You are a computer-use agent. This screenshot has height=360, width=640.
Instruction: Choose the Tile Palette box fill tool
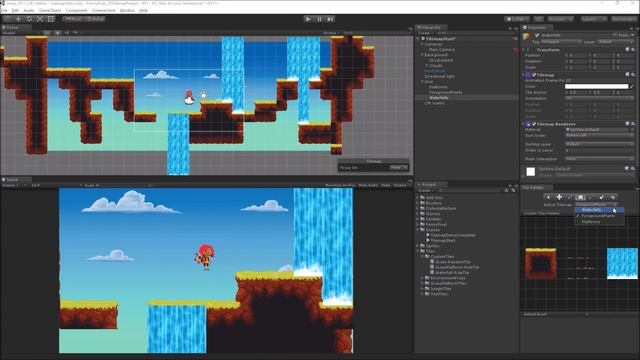click(x=580, y=197)
